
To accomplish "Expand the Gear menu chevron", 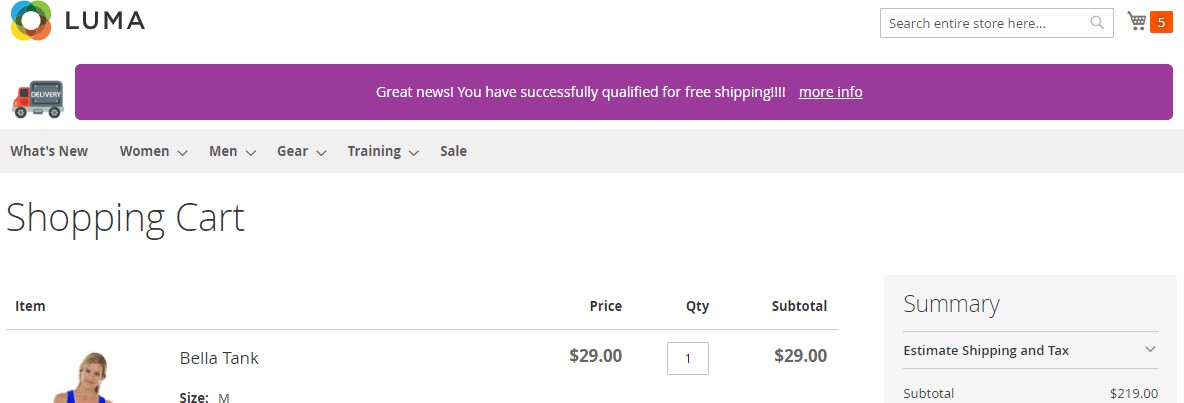I will pos(321,153).
